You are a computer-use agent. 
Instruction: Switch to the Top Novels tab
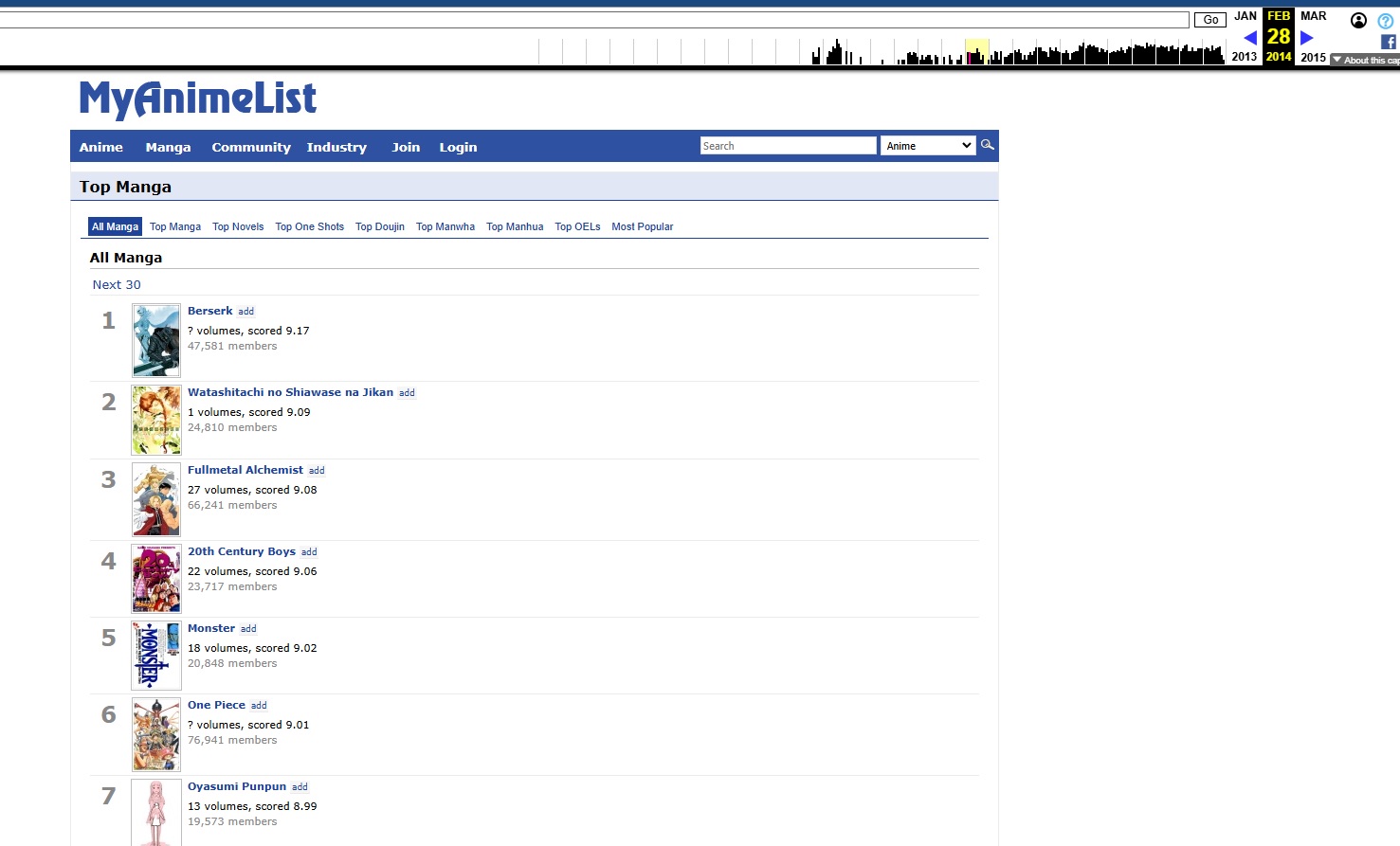click(x=238, y=226)
